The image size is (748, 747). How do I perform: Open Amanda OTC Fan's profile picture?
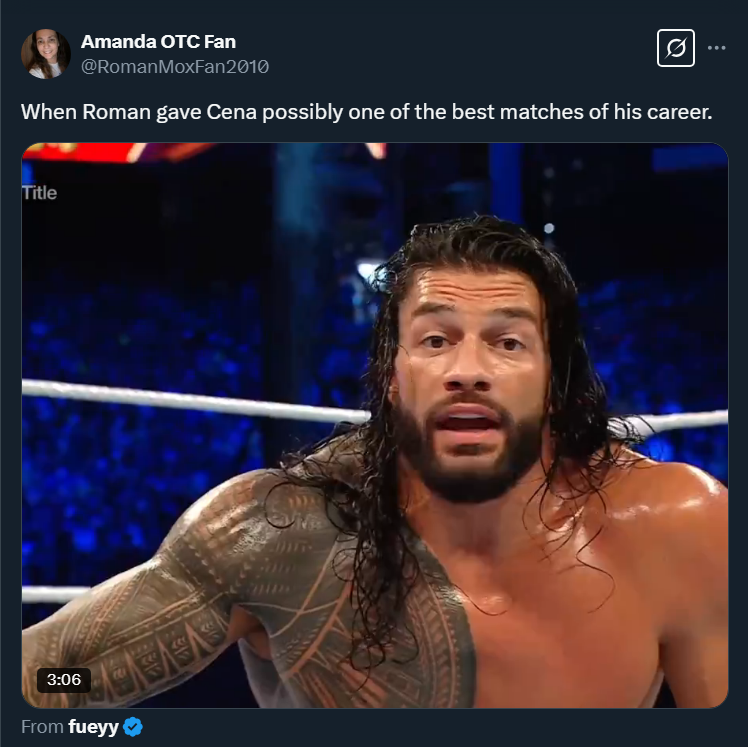46,54
